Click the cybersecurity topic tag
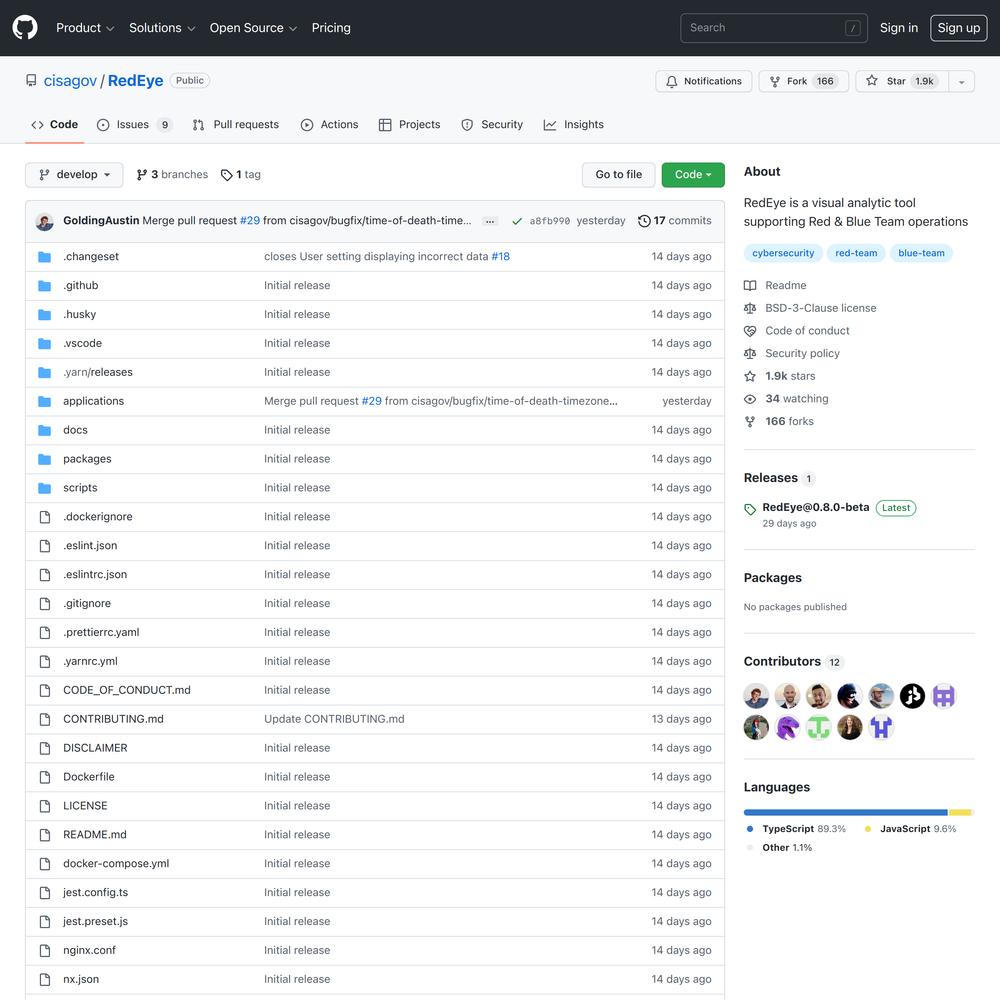Image resolution: width=1000 pixels, height=1000 pixels. coord(783,253)
